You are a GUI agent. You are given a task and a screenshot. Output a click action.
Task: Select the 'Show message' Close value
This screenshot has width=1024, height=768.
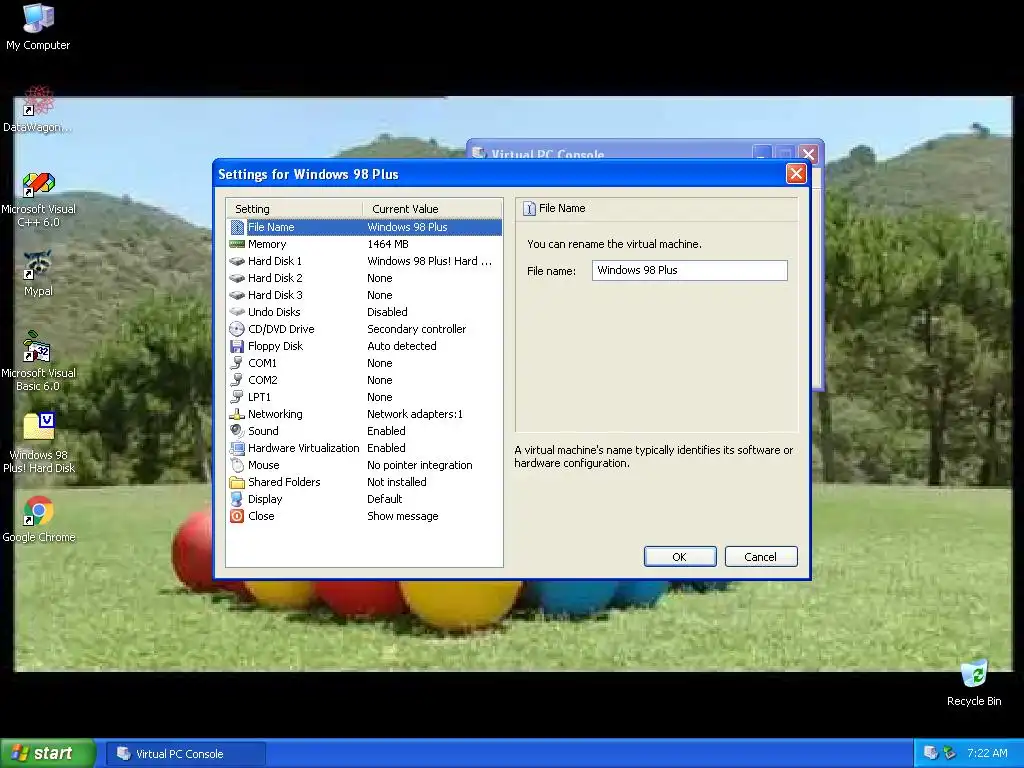coord(402,516)
